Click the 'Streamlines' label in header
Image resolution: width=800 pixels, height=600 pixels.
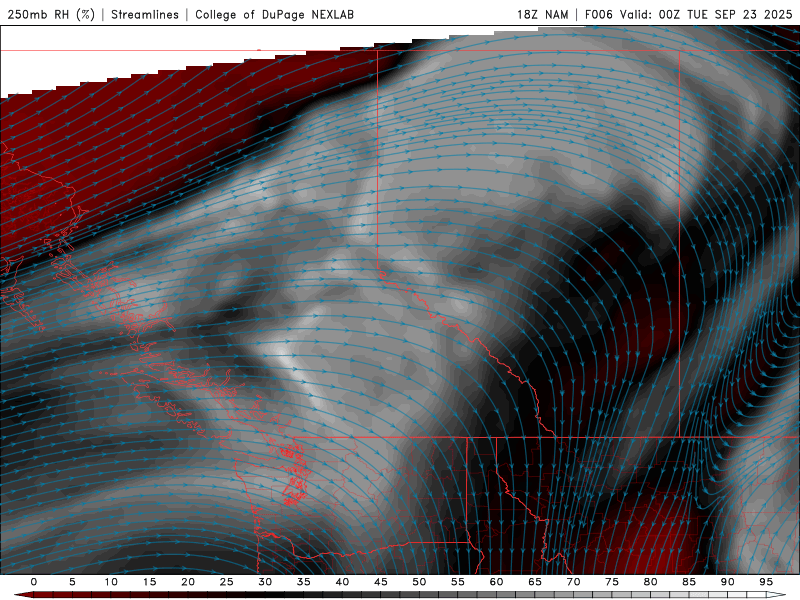(x=145, y=14)
